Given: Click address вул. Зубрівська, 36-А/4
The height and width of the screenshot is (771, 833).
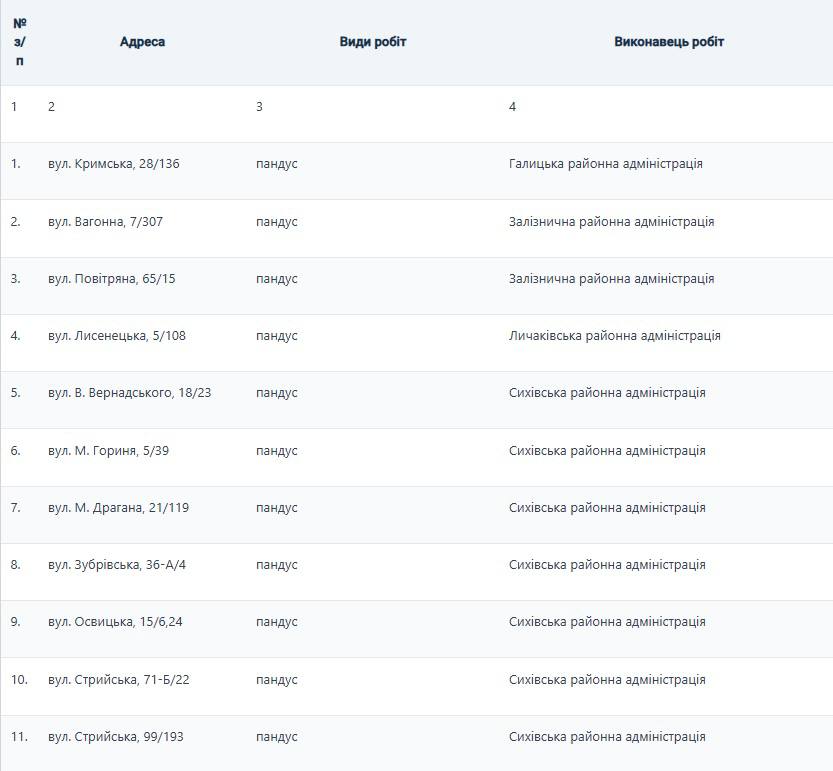Looking at the screenshot, I should pyautogui.click(x=117, y=565).
